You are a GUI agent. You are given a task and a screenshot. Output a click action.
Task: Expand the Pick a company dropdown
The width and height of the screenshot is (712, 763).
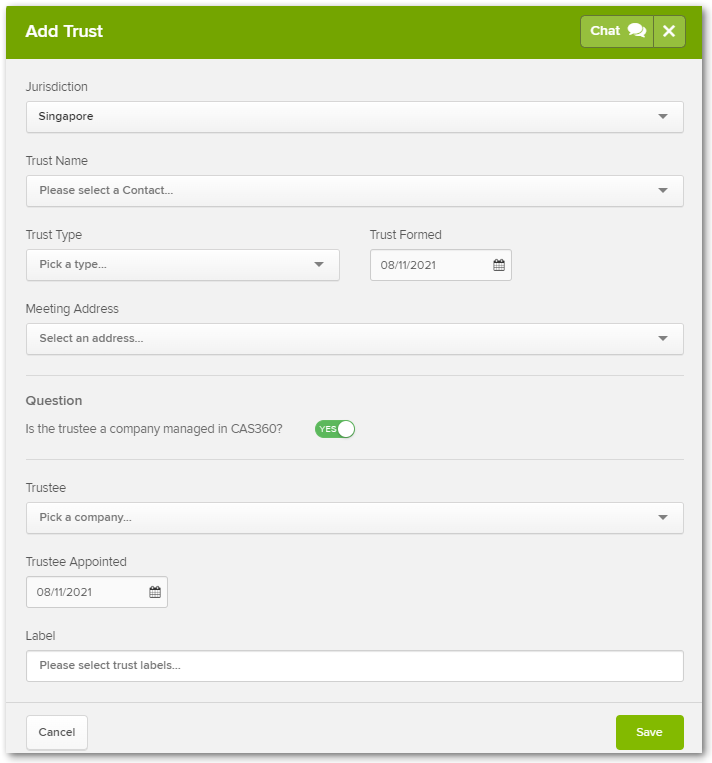coord(355,518)
